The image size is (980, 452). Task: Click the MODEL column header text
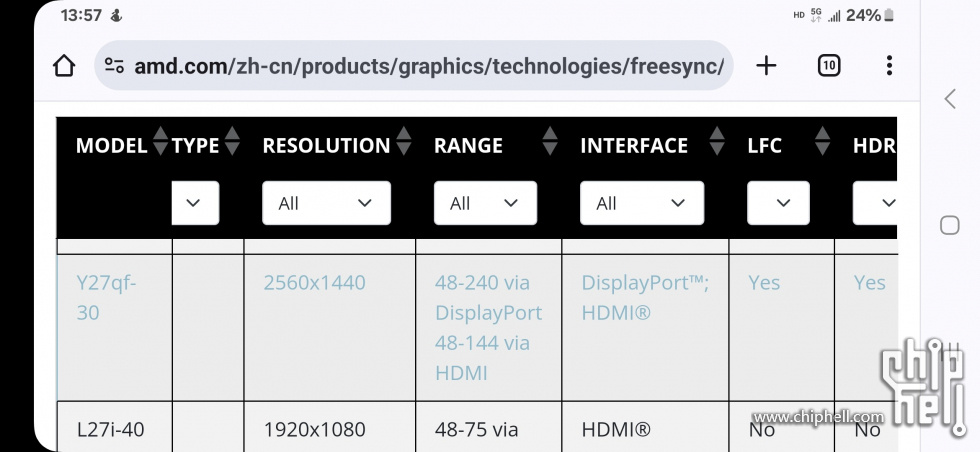tap(111, 146)
